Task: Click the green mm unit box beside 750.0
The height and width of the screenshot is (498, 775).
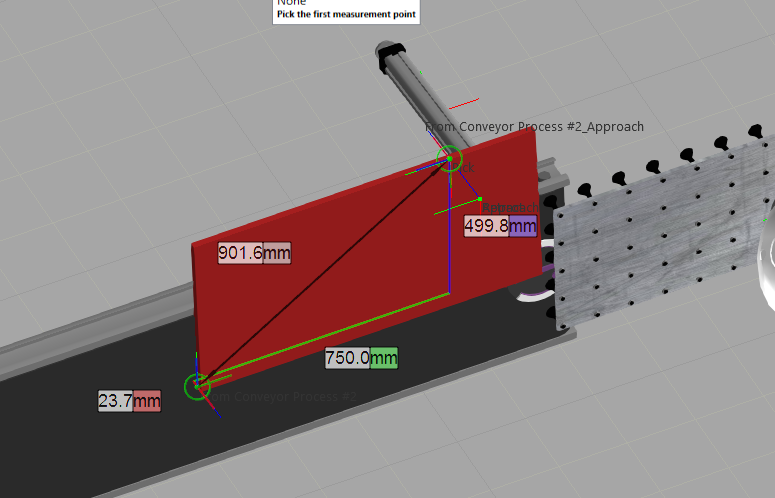Action: pyautogui.click(x=384, y=357)
